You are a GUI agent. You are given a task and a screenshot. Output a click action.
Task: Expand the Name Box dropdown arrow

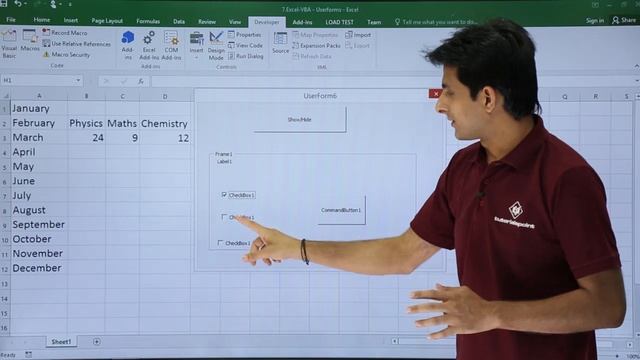78,80
